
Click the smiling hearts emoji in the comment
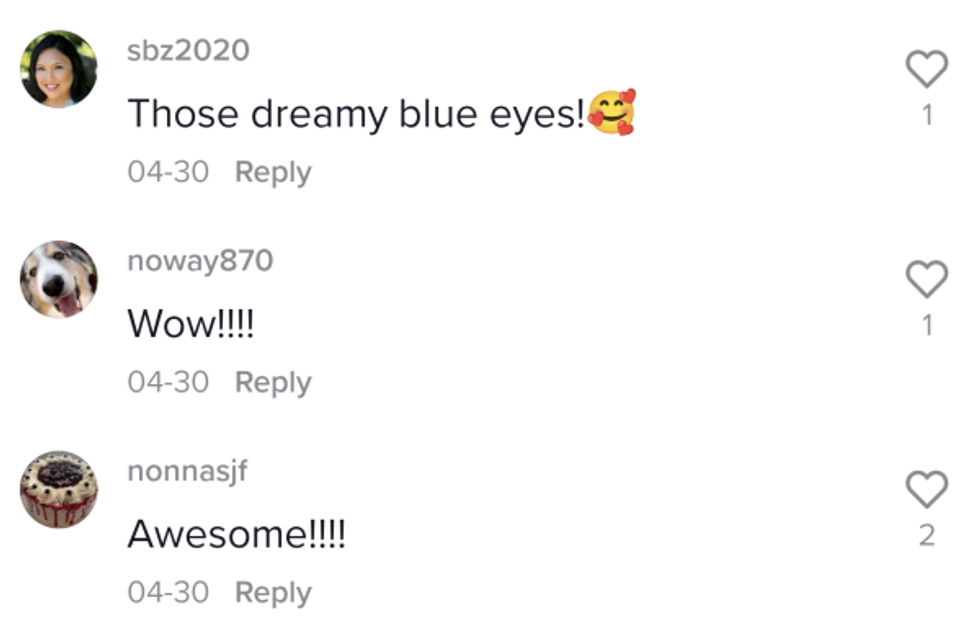(x=612, y=113)
